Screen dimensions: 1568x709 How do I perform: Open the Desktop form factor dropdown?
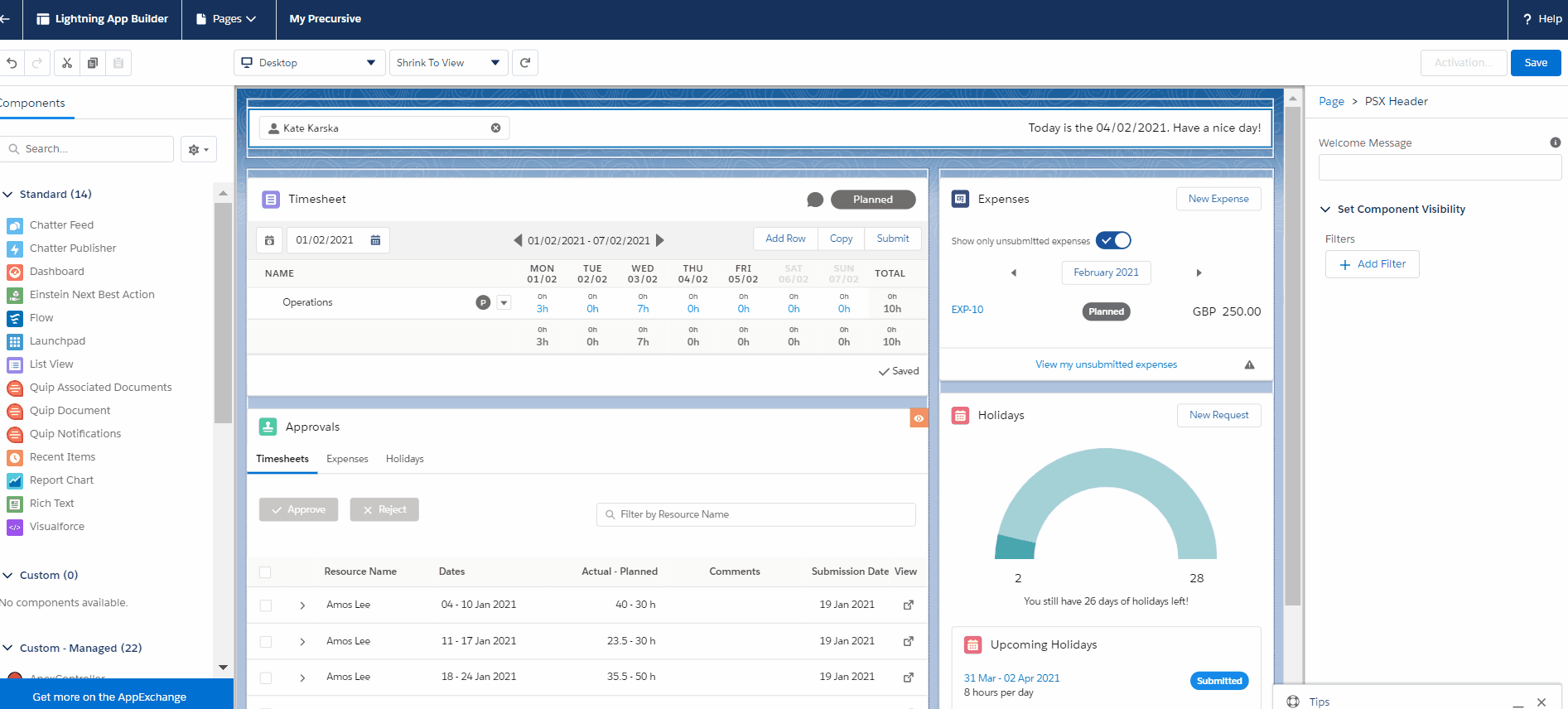coord(309,63)
